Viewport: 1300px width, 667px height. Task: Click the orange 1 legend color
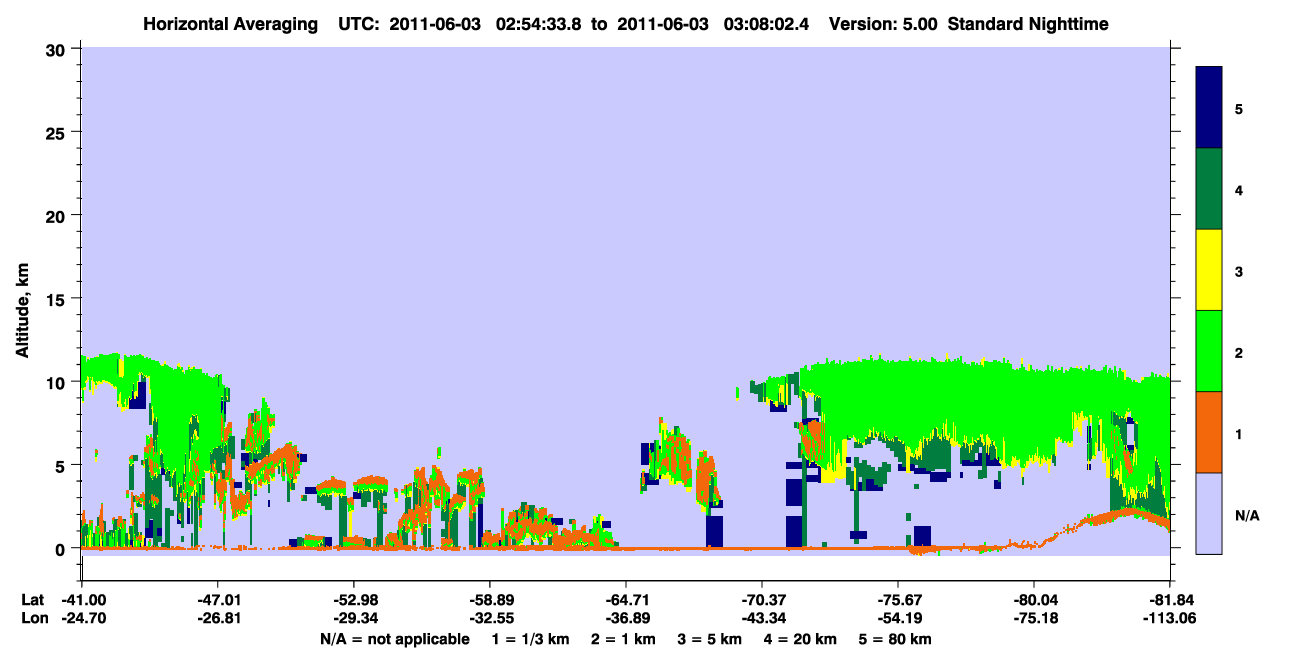click(x=1209, y=432)
